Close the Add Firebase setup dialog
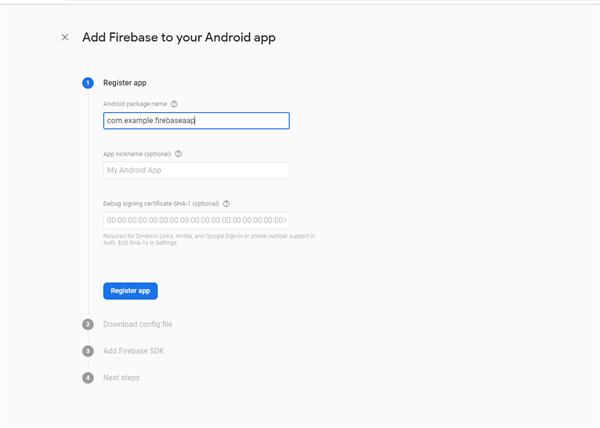Viewport: 600px width, 428px height. [65, 38]
